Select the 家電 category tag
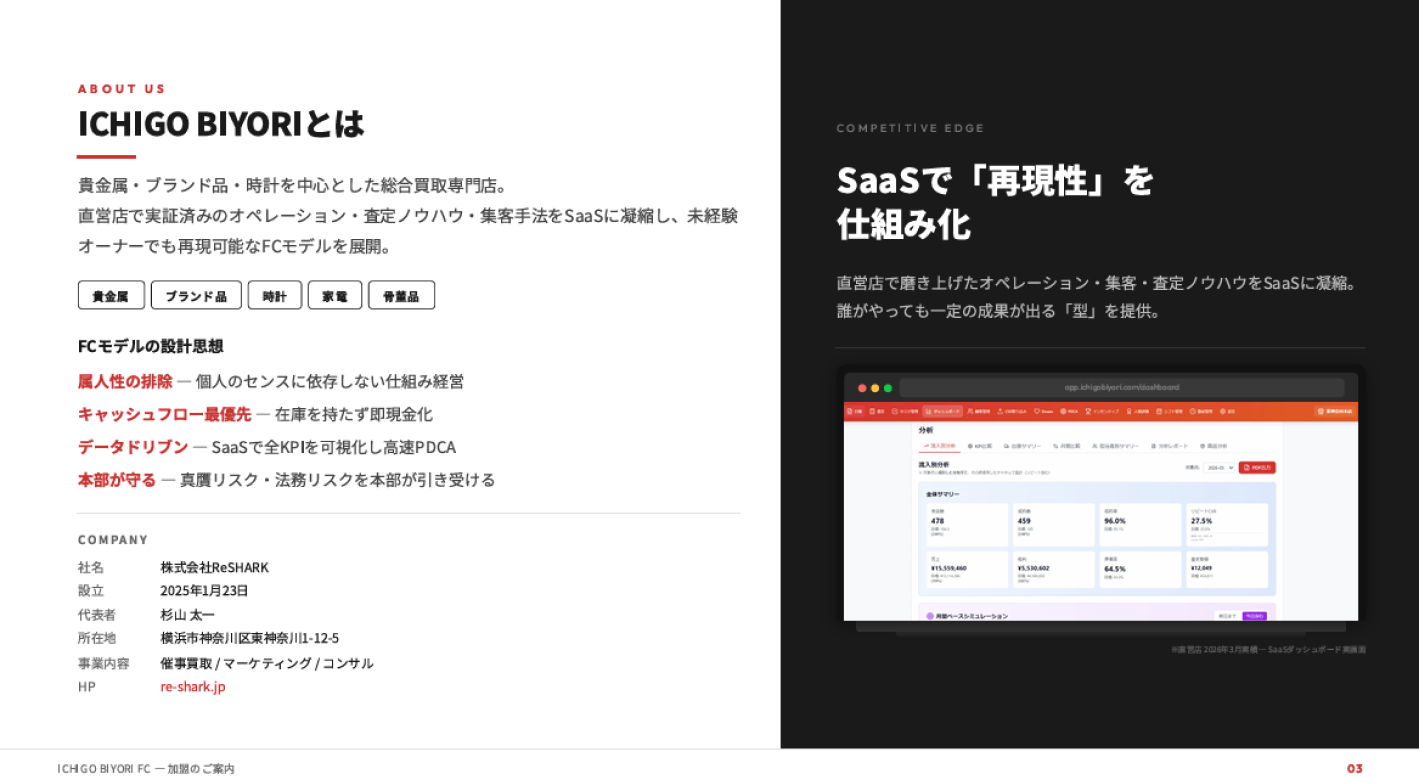 (335, 296)
